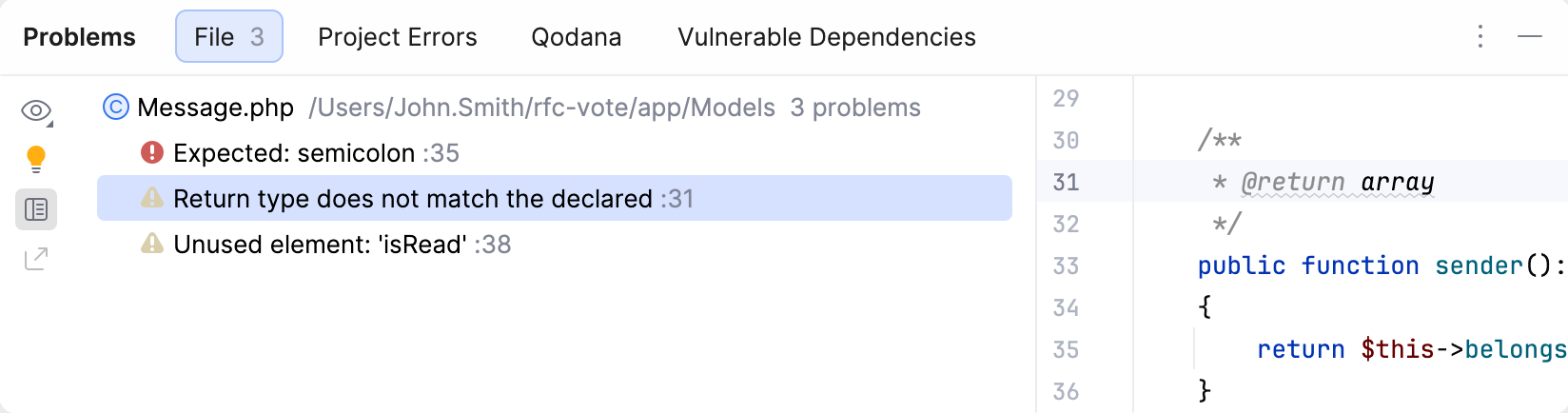Click the quick-fix lightbulb icon
1568x413 pixels.
[36, 159]
